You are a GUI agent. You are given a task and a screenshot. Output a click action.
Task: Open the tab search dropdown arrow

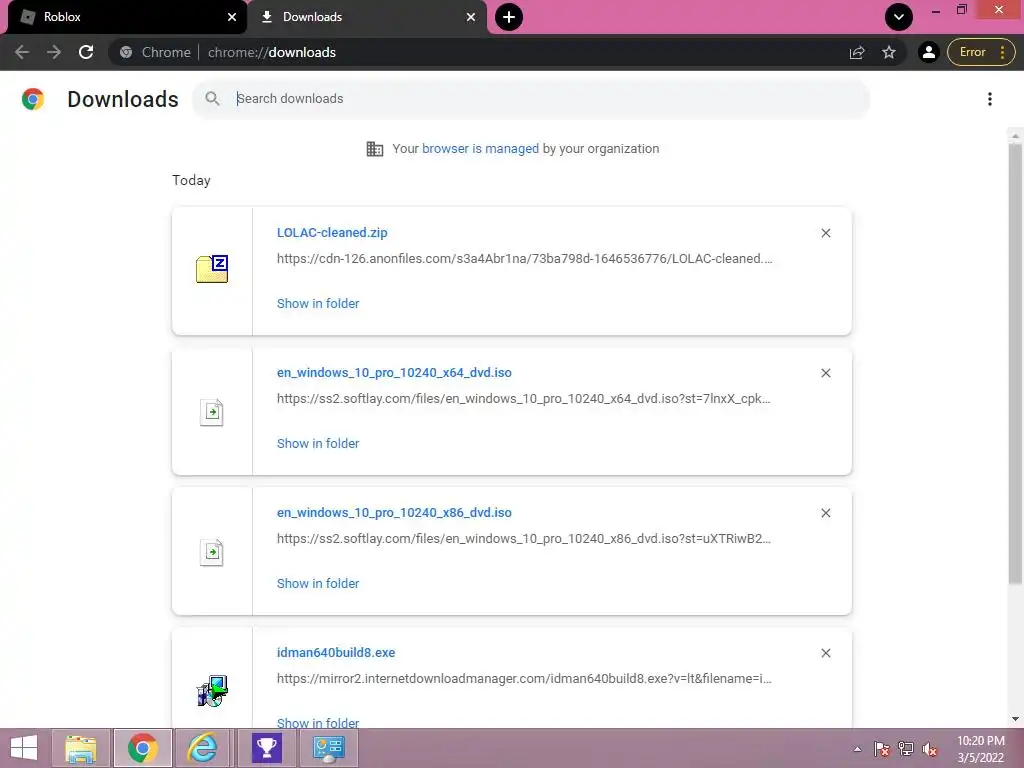[x=899, y=17]
